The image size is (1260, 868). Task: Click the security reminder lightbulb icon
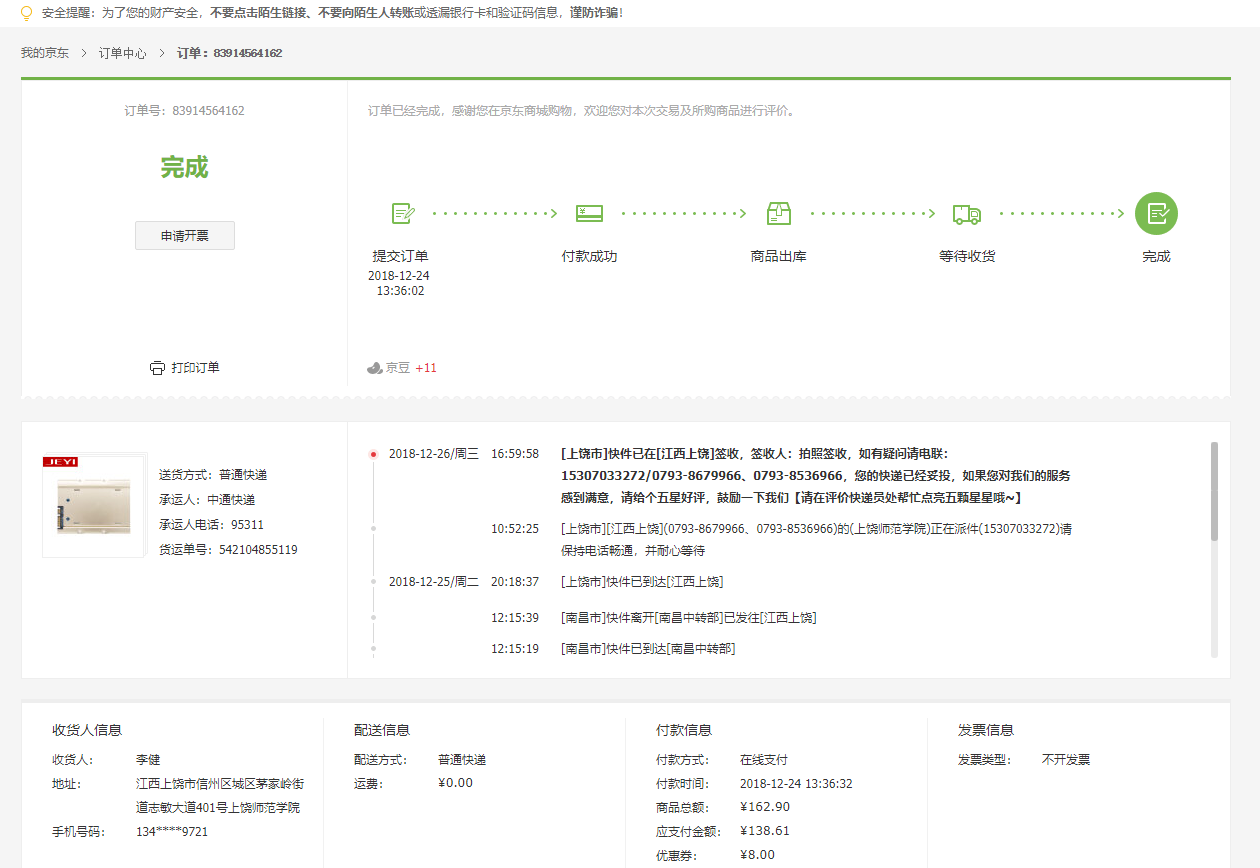pos(27,13)
